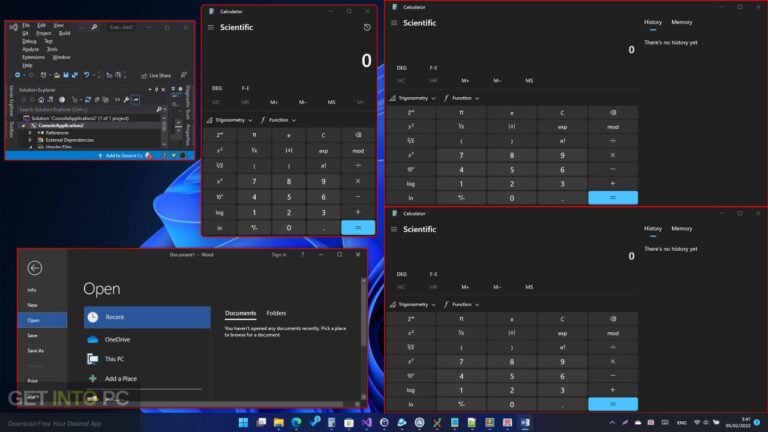Click the Home icon in Solution Explorer toolbar
This screenshot has width=768, height=432.
click(41, 99)
